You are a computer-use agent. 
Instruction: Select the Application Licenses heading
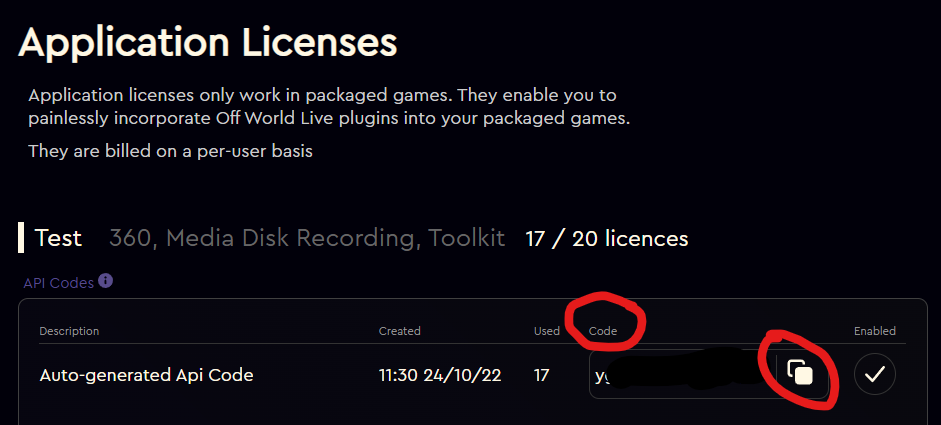208,43
